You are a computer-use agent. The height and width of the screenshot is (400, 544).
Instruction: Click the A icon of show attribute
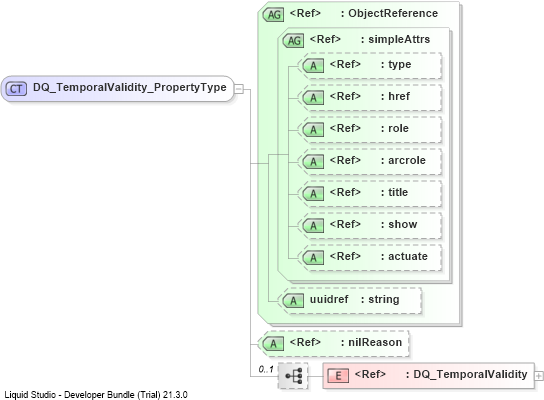[x=313, y=225]
